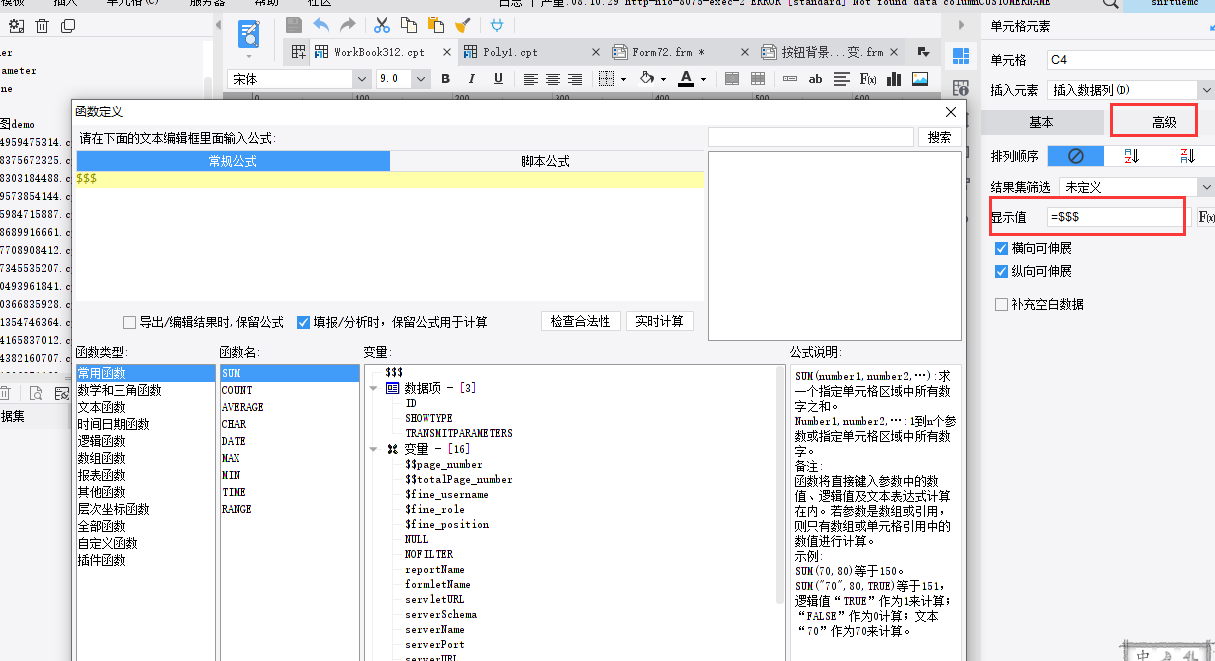Open the tab list overflow arrow

[923, 52]
